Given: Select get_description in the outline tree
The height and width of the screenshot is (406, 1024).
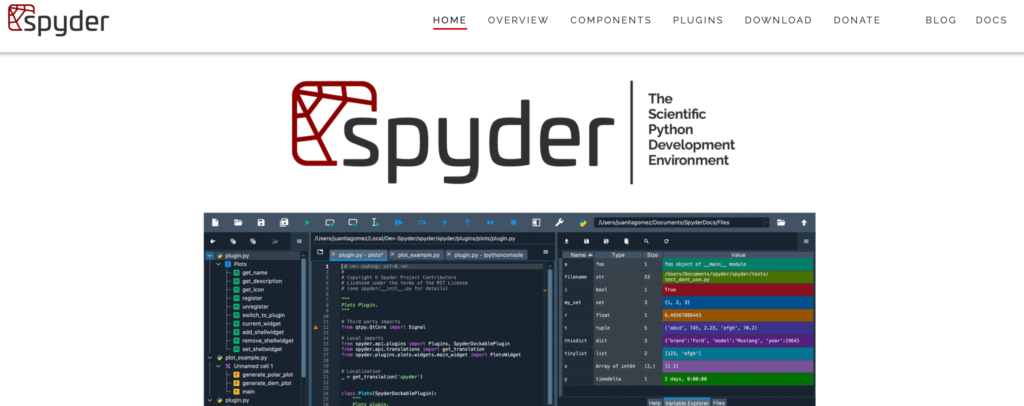Looking at the screenshot, I should pos(262,281).
